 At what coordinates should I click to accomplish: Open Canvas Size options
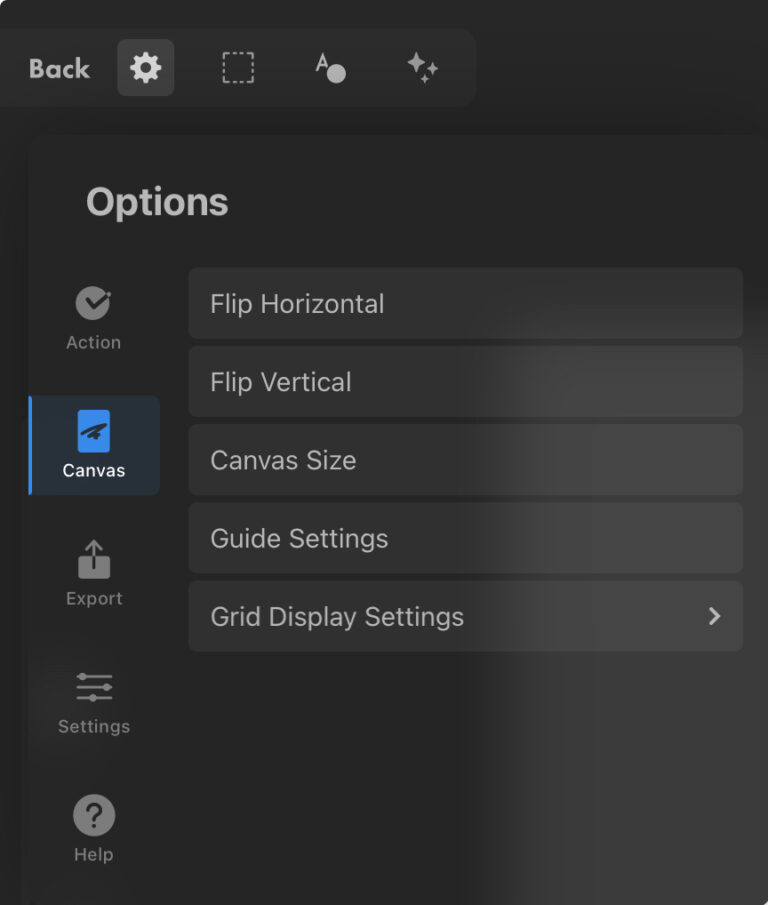[x=465, y=459]
